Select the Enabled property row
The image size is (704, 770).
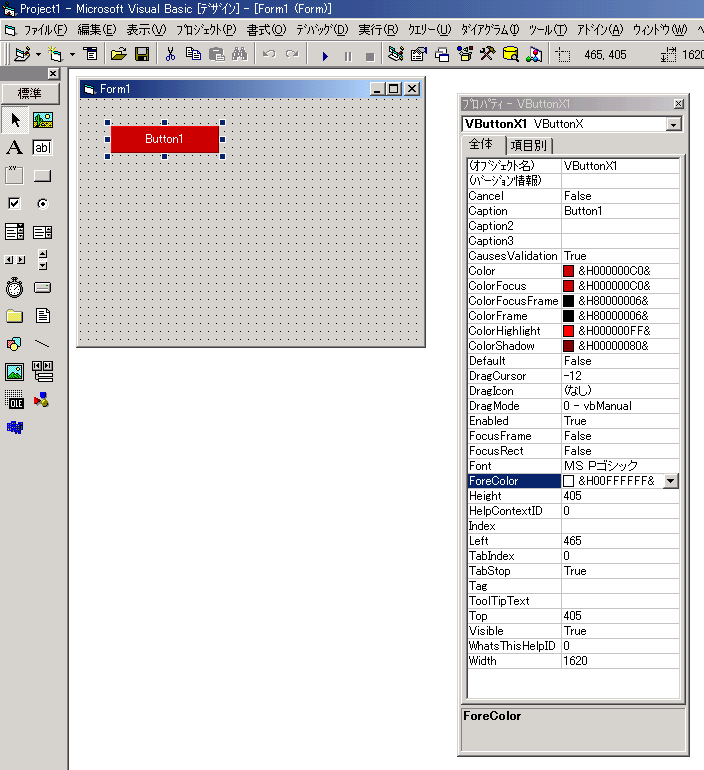(x=573, y=421)
